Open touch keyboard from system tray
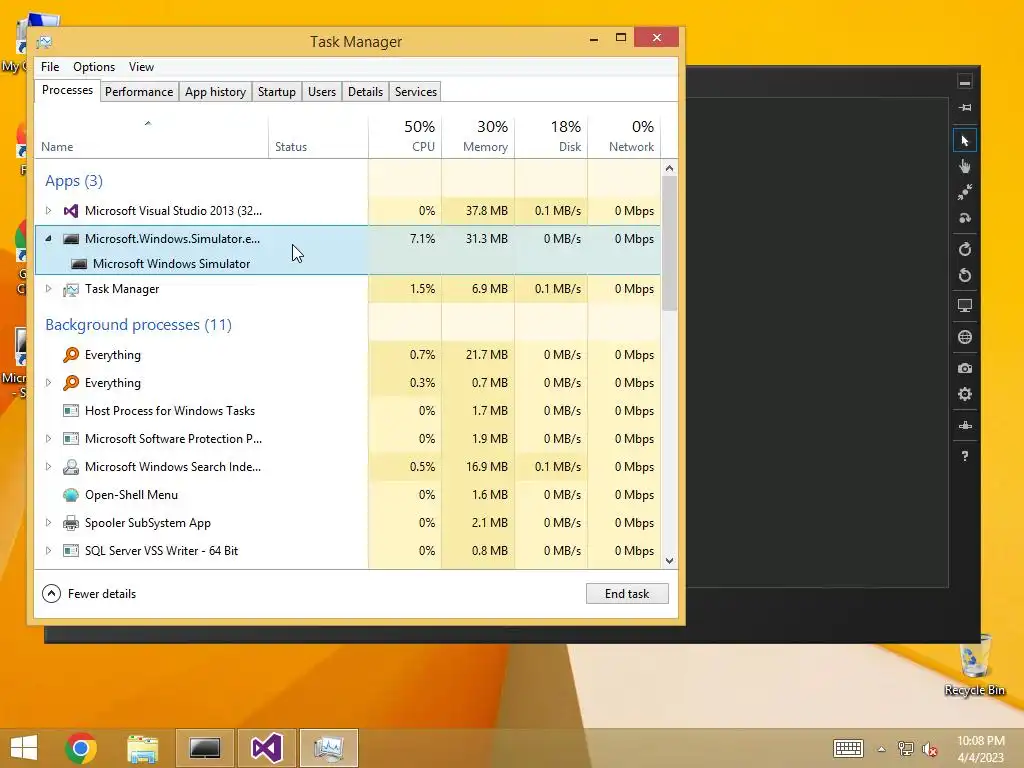This screenshot has width=1024, height=768. point(848,748)
